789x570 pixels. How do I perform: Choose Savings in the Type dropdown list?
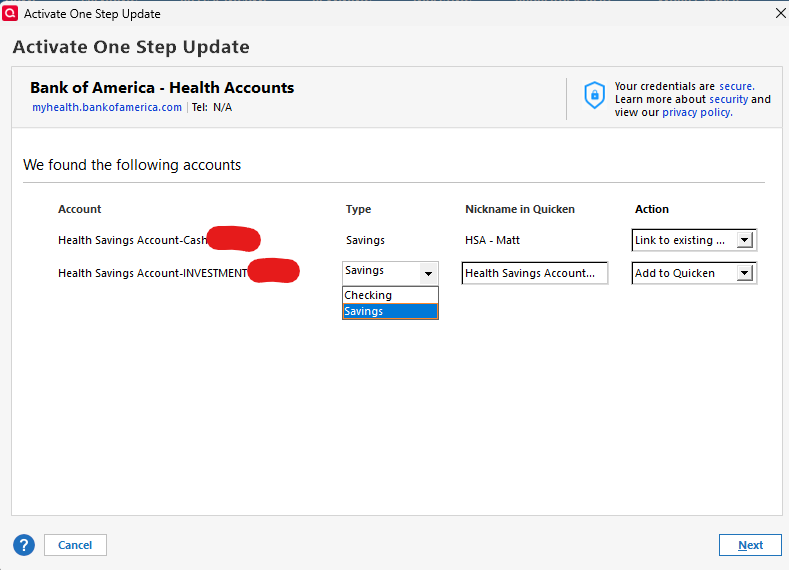coord(390,311)
